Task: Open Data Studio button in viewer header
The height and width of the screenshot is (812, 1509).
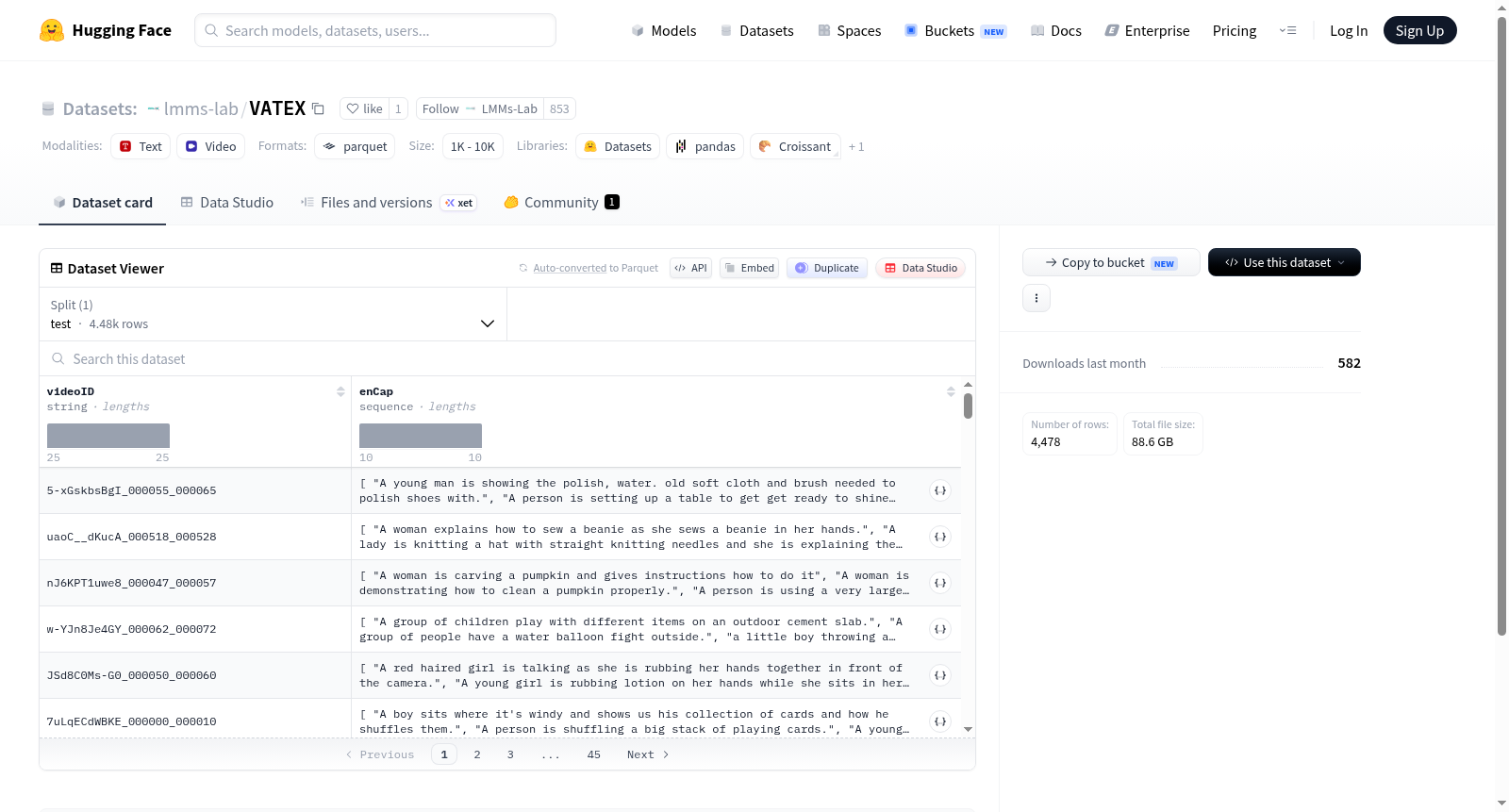Action: coord(920,268)
